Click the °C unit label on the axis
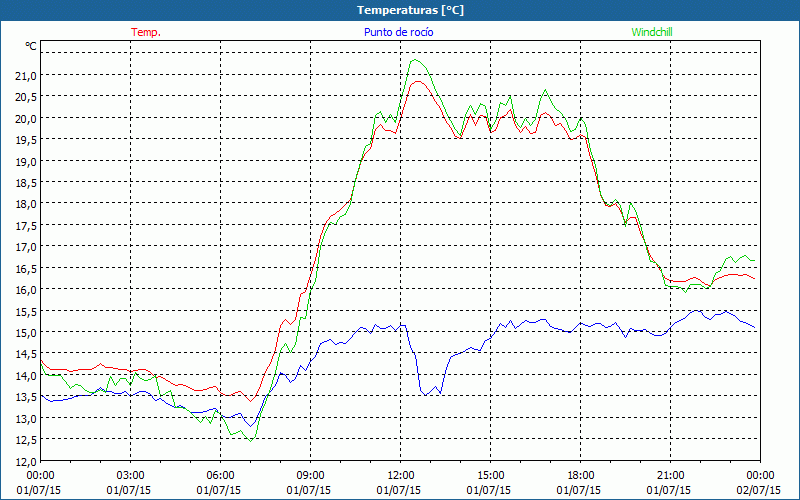Viewport: 800px width, 500px height. point(31,46)
